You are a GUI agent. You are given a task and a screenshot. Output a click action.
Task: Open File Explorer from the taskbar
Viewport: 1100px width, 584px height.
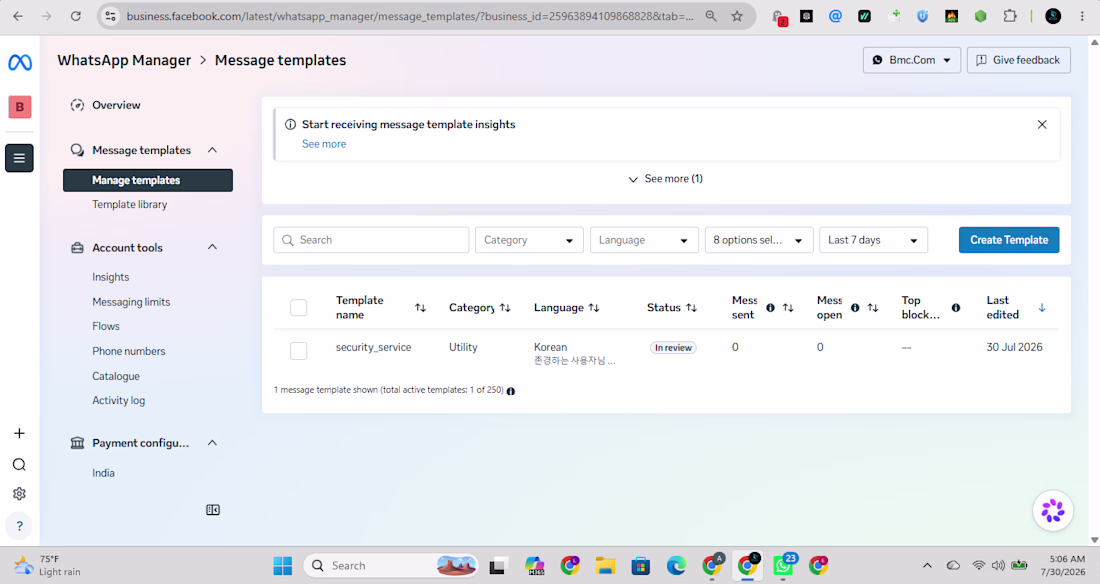(605, 565)
